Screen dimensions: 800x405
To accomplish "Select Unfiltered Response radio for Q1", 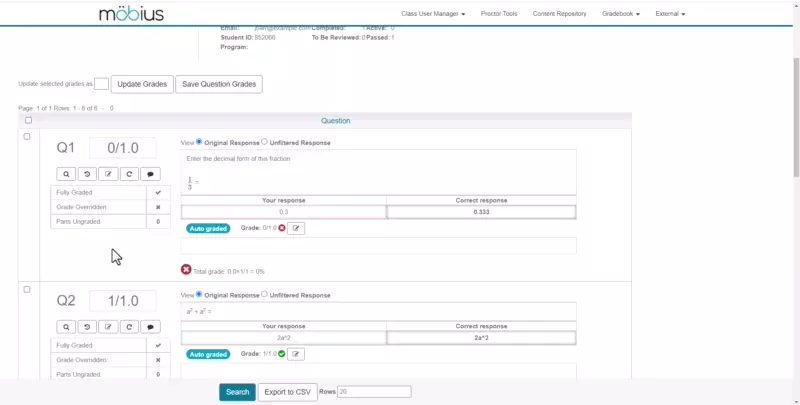I will 264,142.
